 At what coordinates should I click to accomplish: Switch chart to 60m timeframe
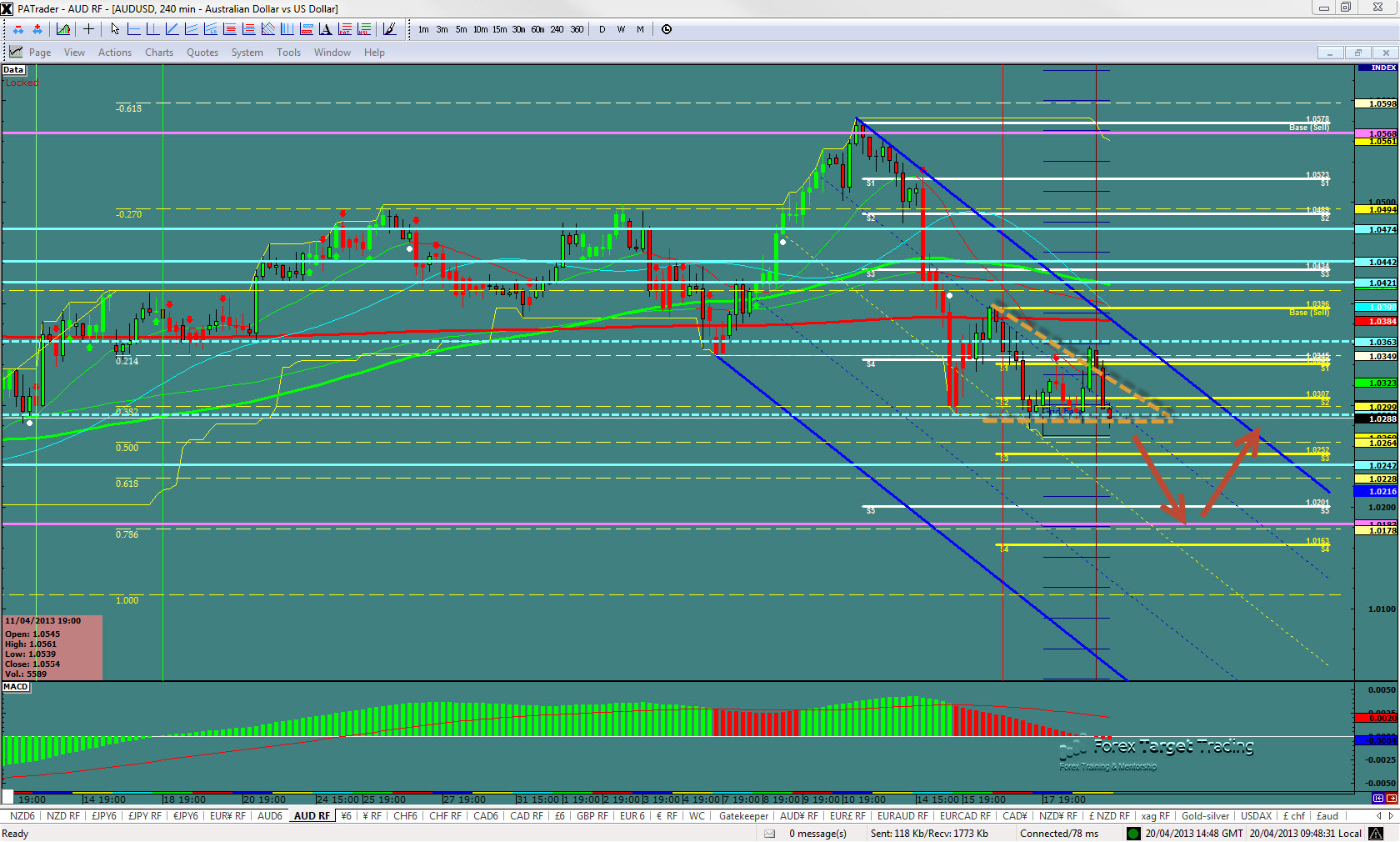point(537,29)
